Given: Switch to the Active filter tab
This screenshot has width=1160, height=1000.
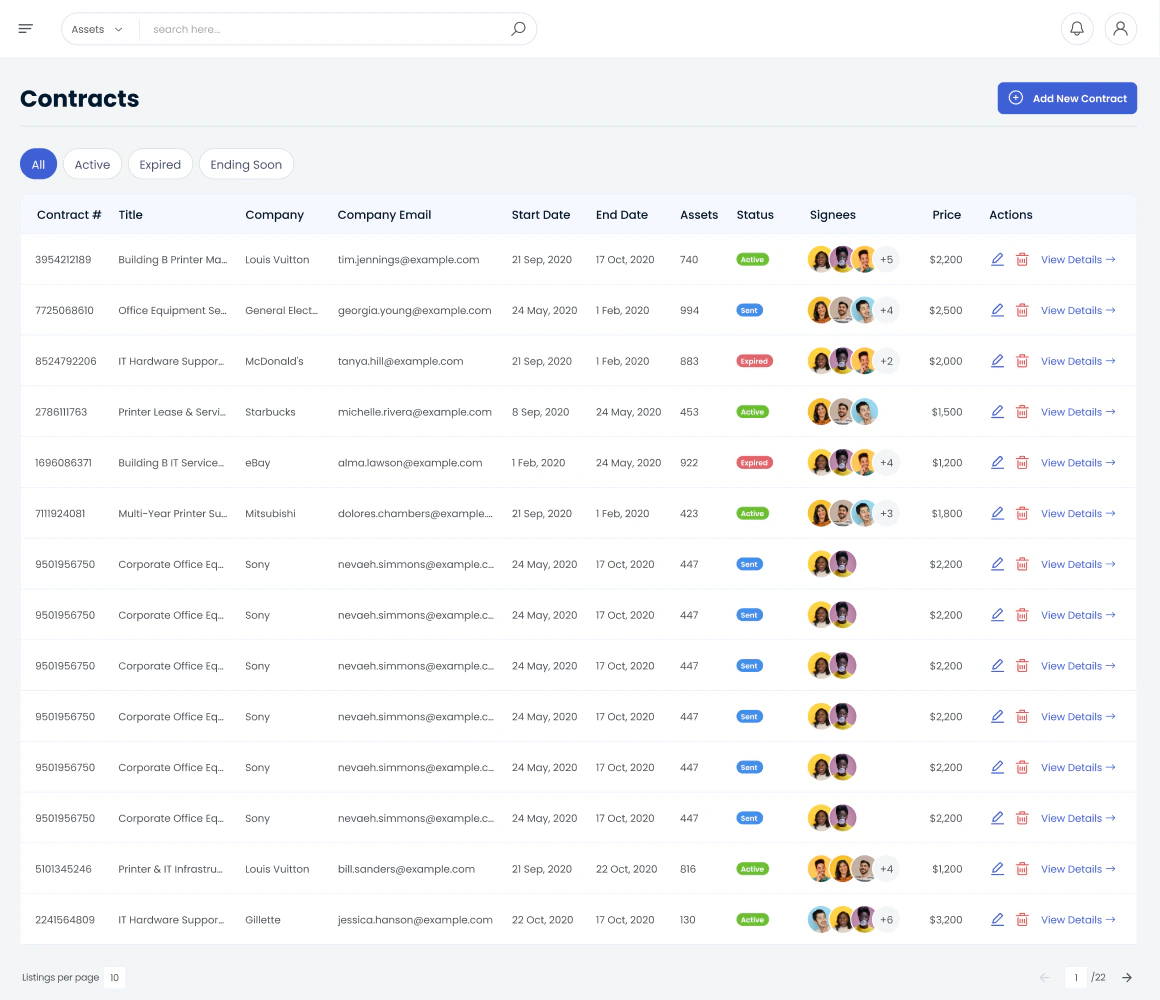Looking at the screenshot, I should [92, 164].
